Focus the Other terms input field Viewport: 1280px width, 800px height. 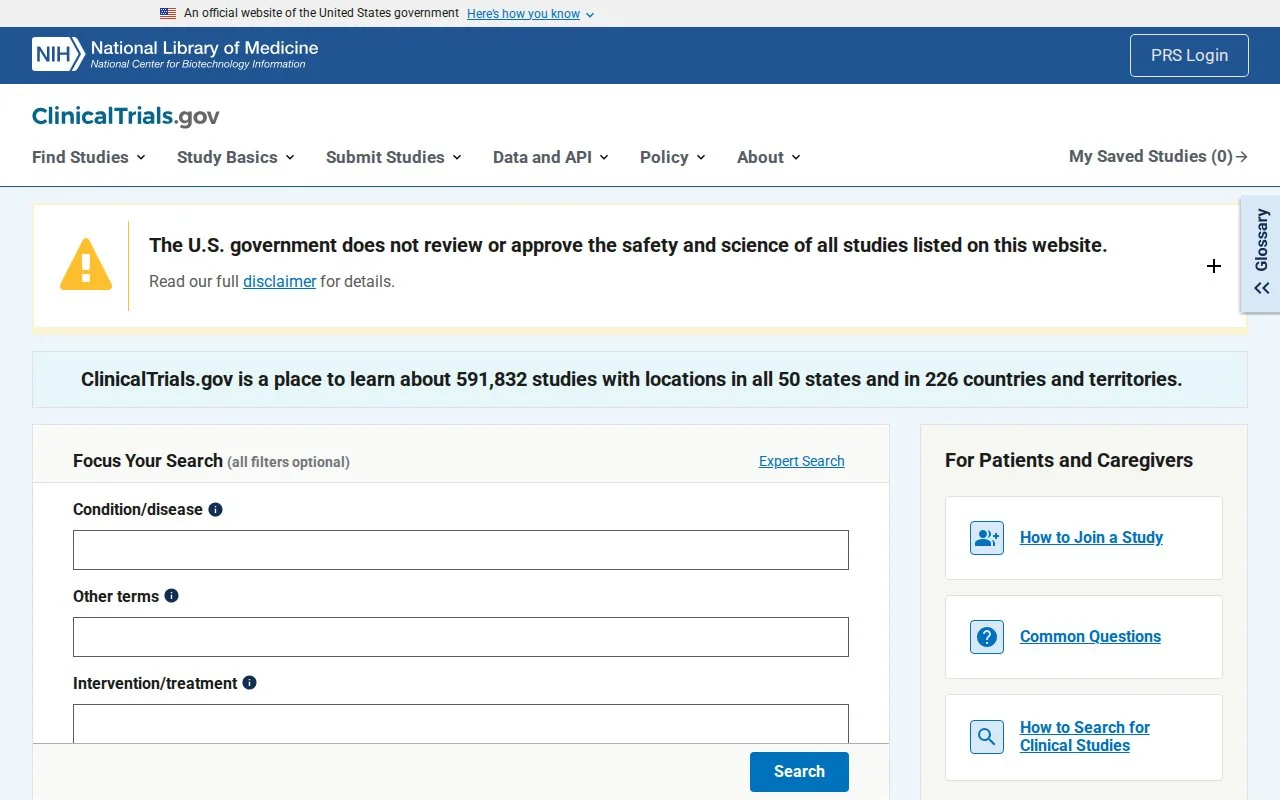click(x=461, y=637)
